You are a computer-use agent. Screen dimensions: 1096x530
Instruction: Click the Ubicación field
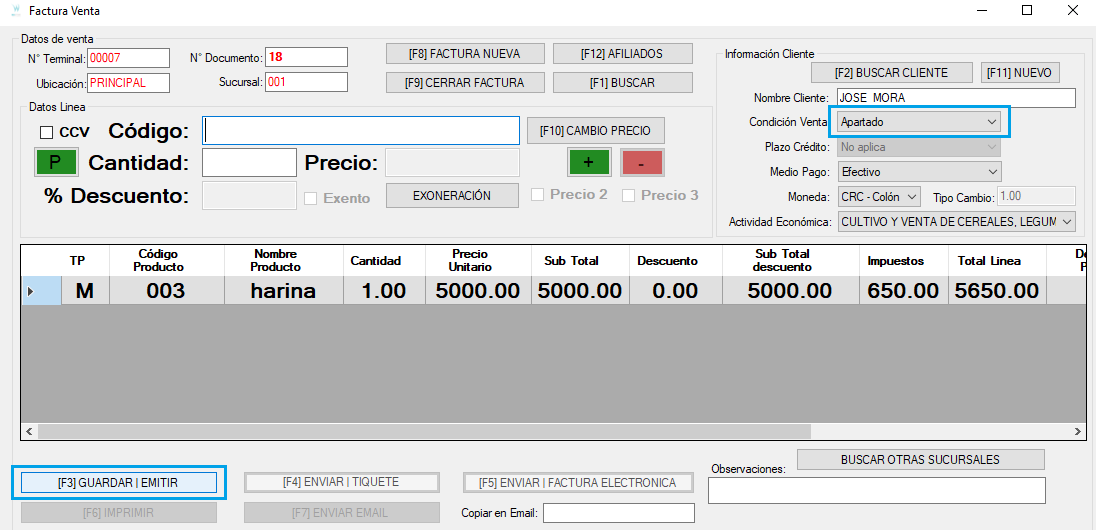coord(129,83)
